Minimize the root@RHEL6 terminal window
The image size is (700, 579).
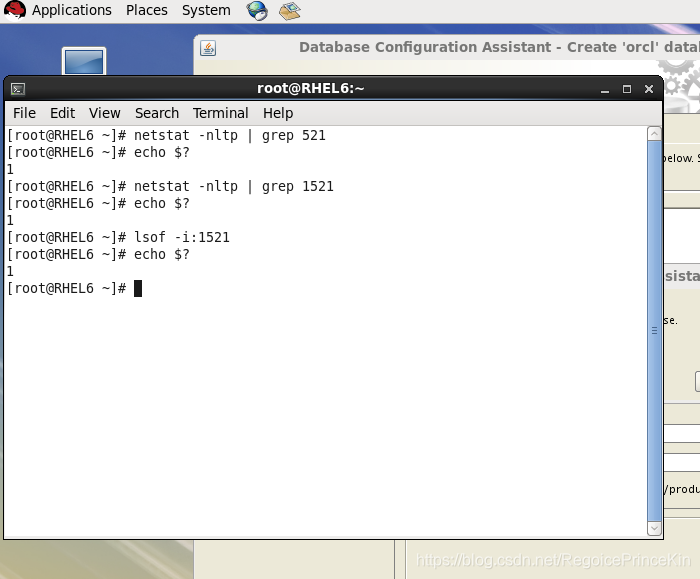605,89
